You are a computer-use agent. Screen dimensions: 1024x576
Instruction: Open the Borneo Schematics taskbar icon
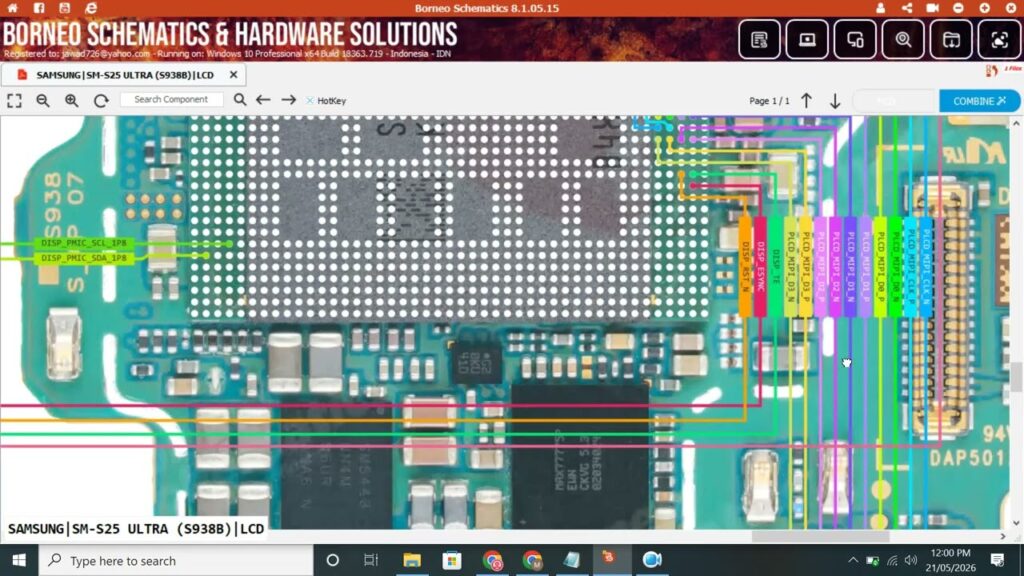610,558
